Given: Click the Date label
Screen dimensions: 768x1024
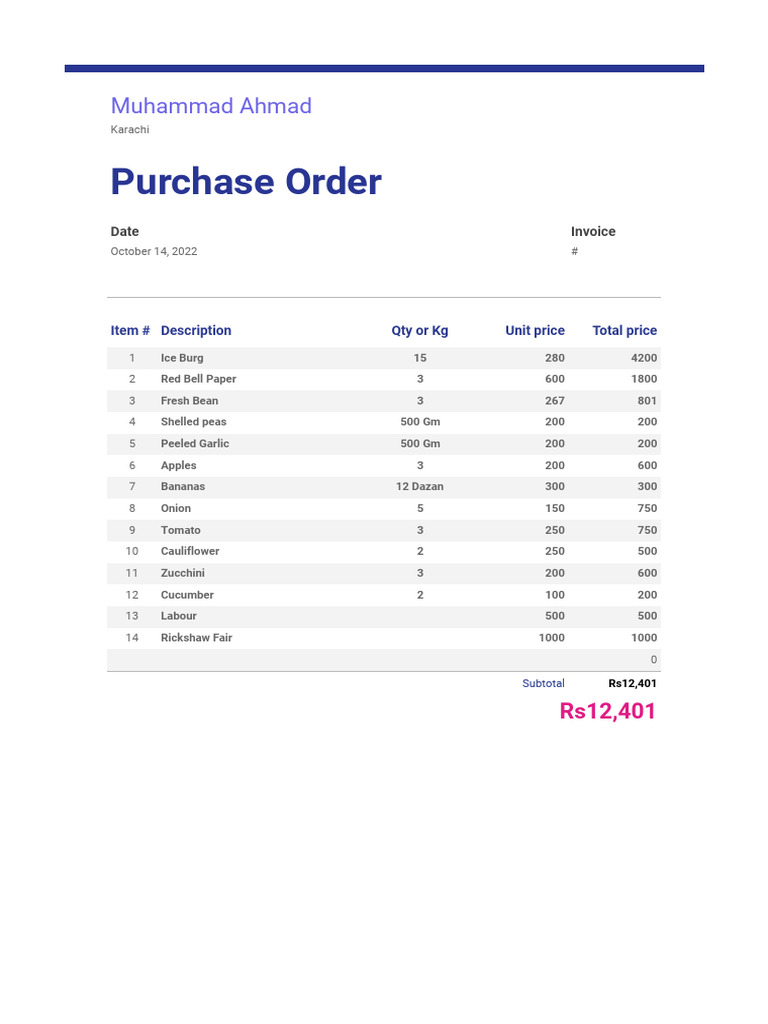Looking at the screenshot, I should (x=125, y=231).
